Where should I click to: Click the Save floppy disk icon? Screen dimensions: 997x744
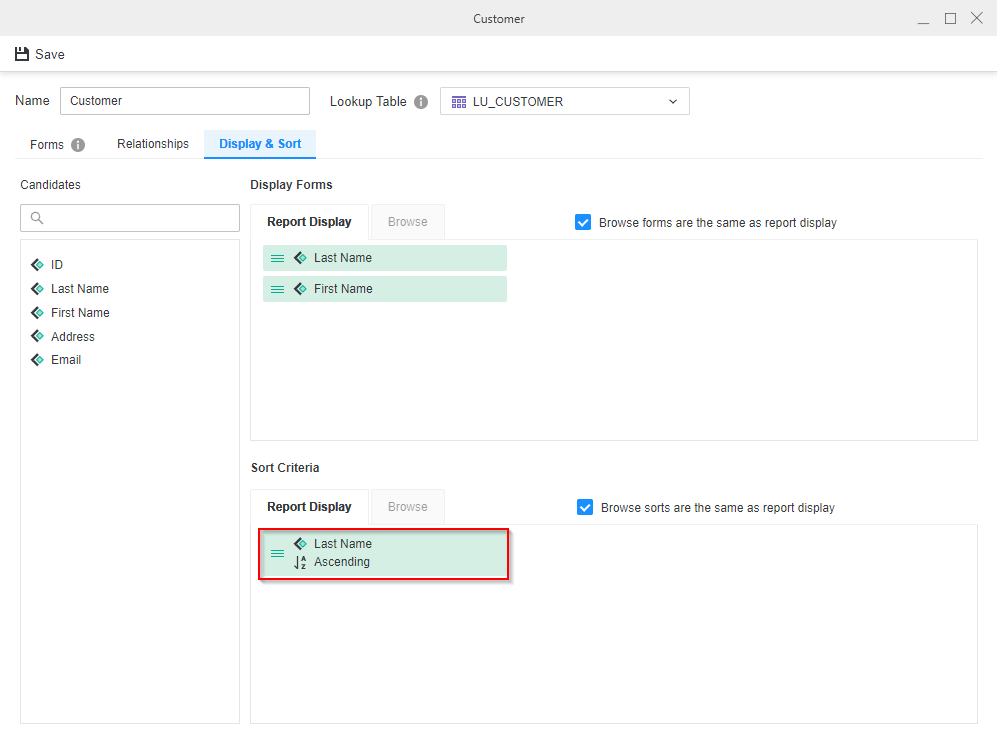click(x=22, y=54)
